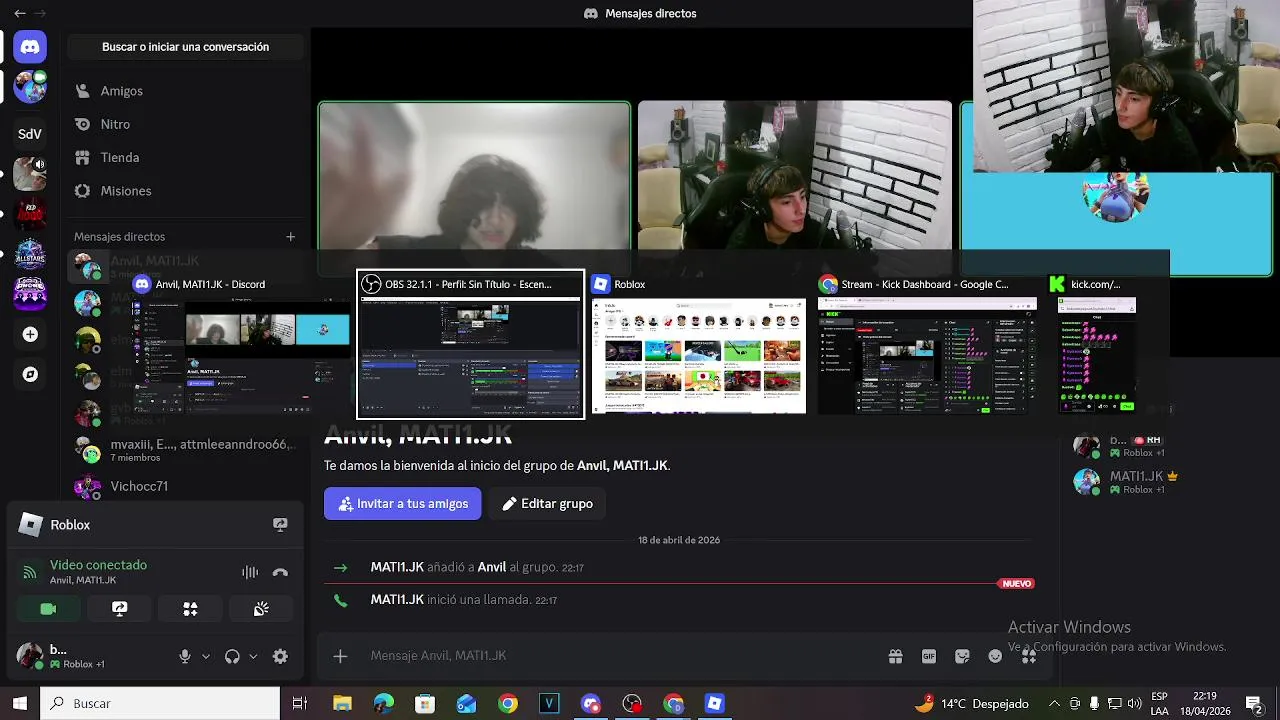Expand microphone input options arrow
Screen dimensions: 1280x720
pyautogui.click(x=206, y=656)
